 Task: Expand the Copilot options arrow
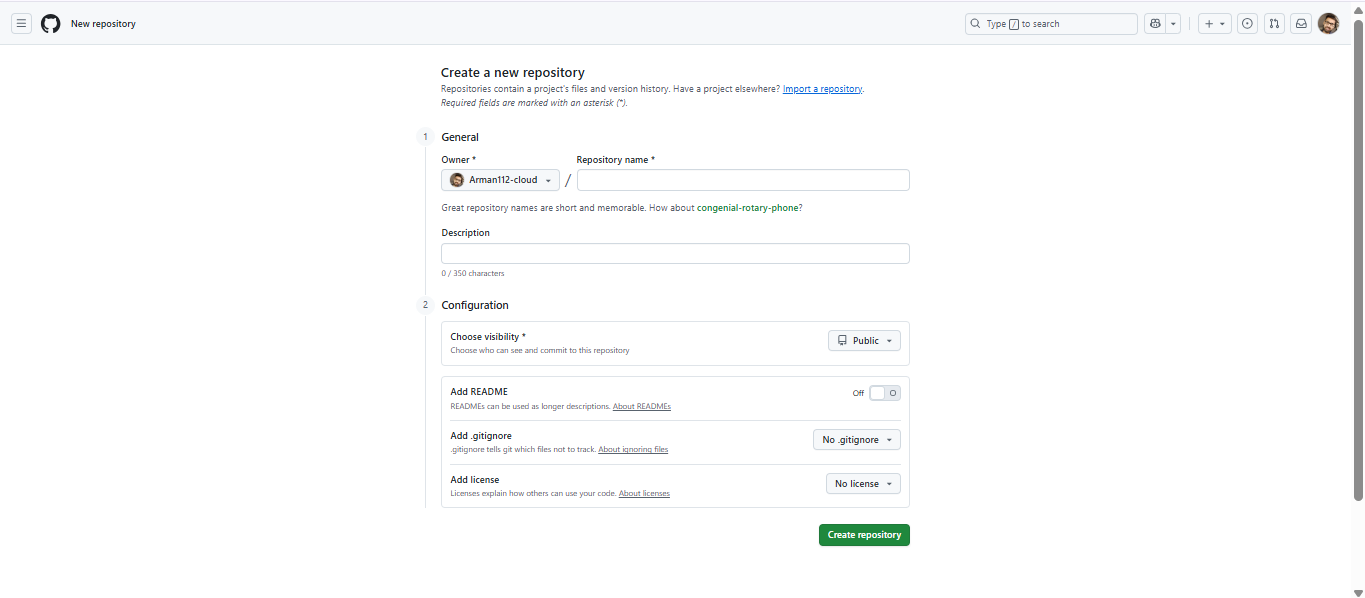pos(1172,23)
